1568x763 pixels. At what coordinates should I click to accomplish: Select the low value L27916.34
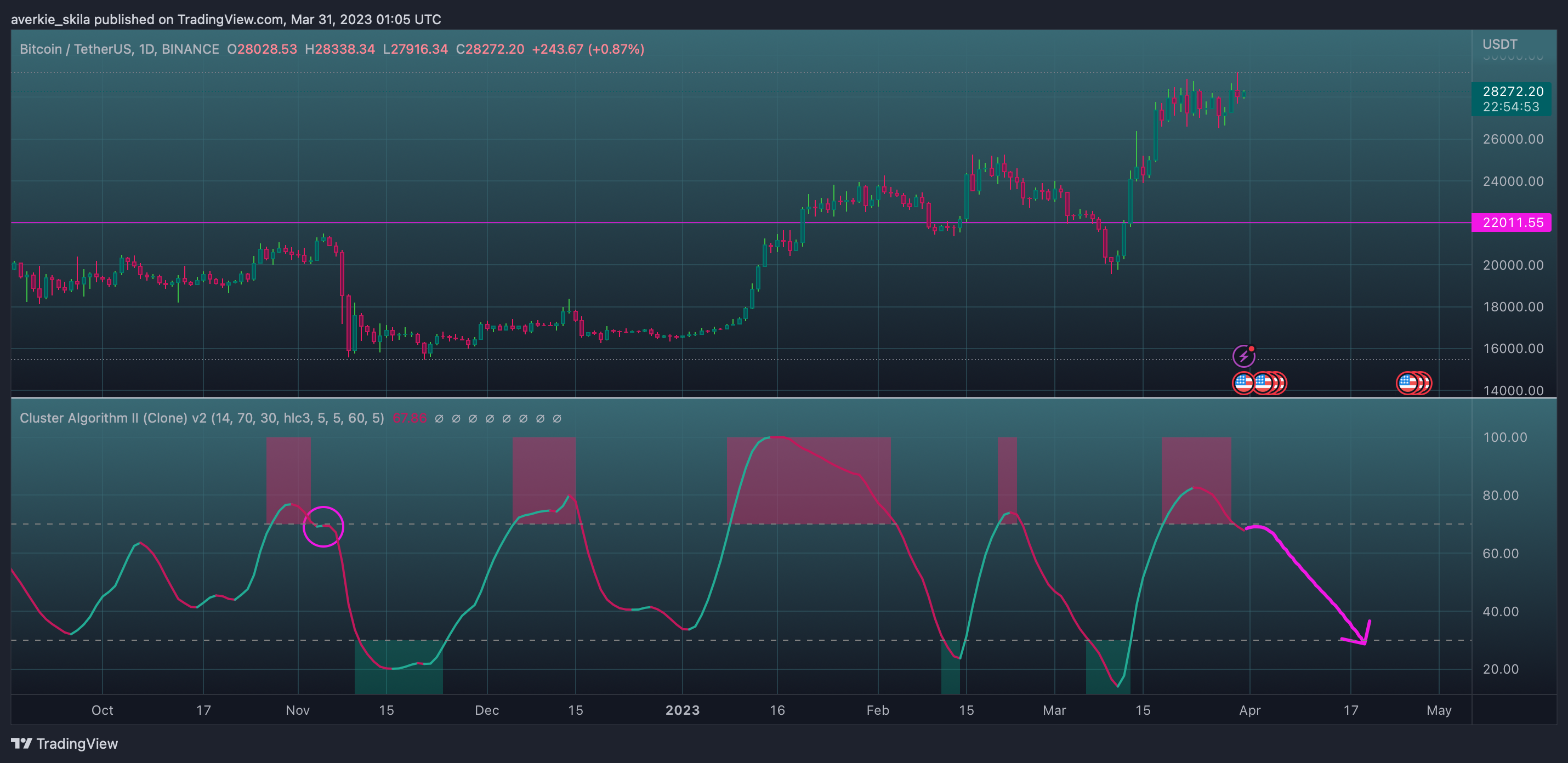point(415,49)
